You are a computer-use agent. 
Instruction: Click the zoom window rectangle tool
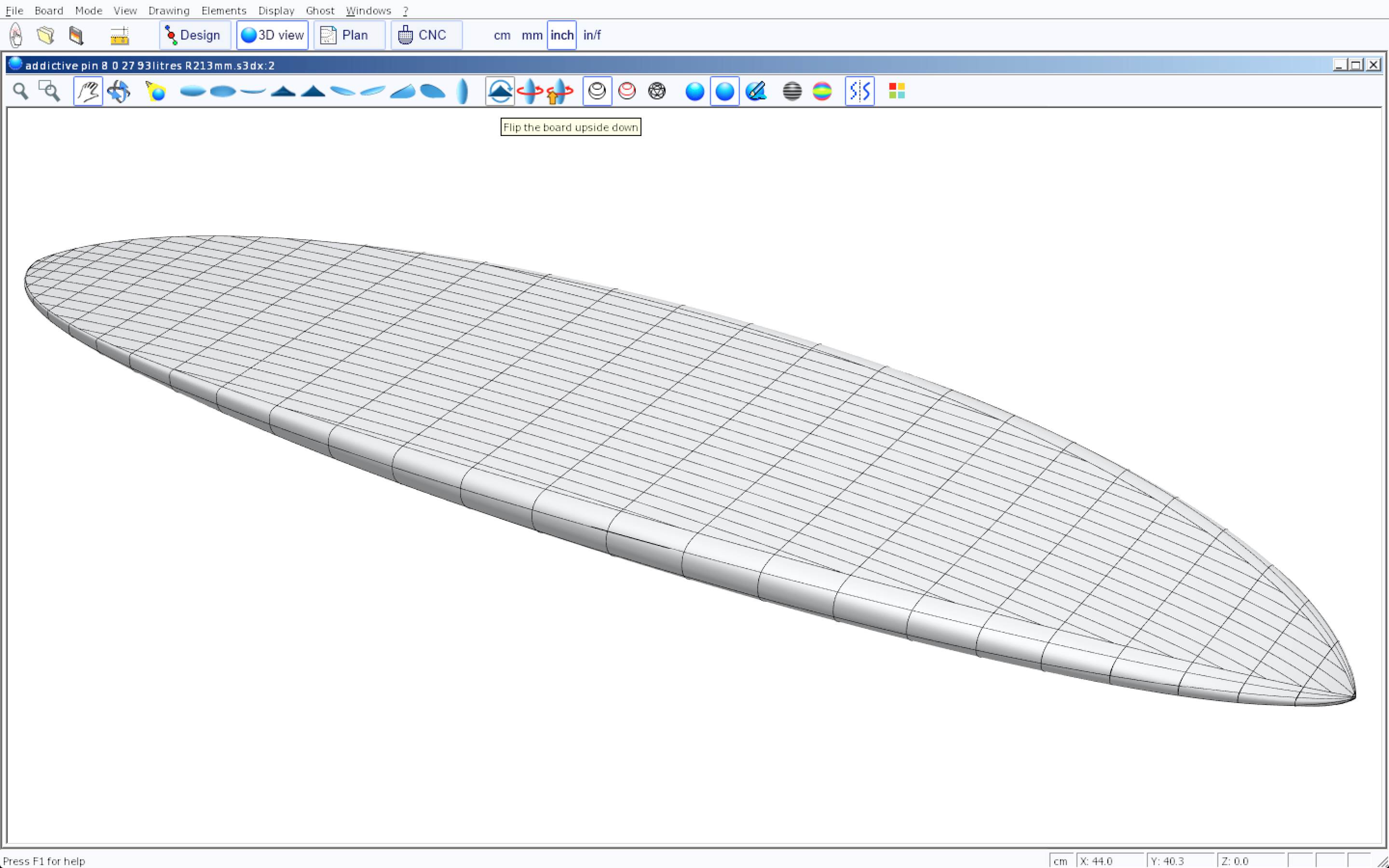[x=49, y=91]
